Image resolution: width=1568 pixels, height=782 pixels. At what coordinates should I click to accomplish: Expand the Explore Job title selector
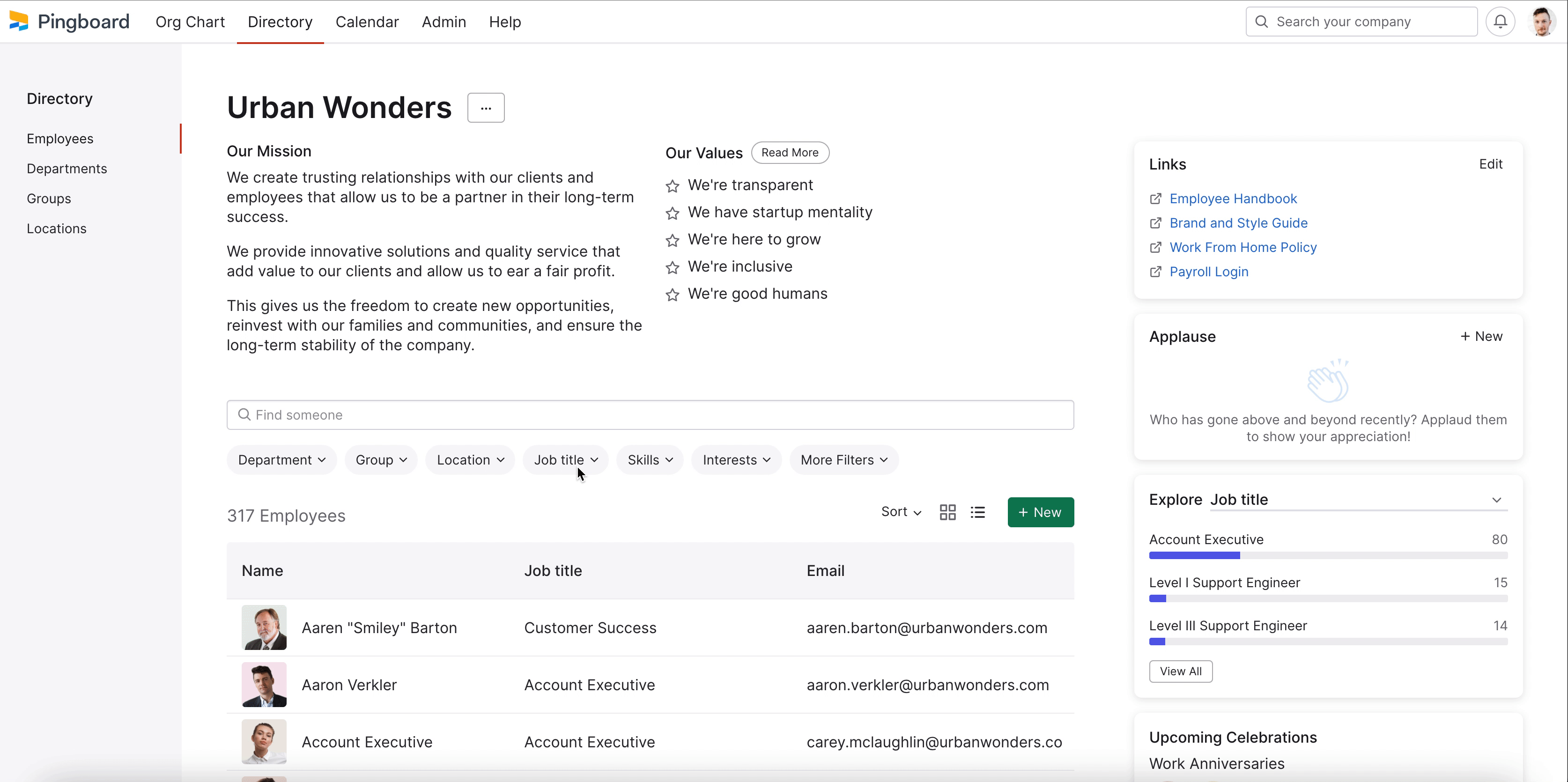point(1496,500)
